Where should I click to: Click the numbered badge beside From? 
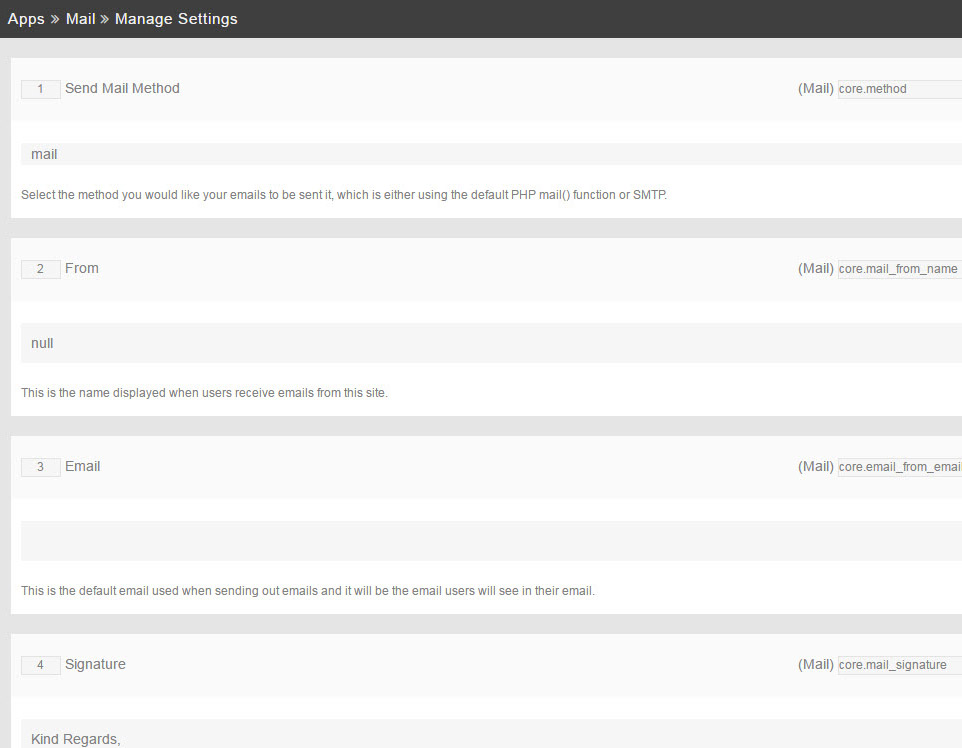40,268
